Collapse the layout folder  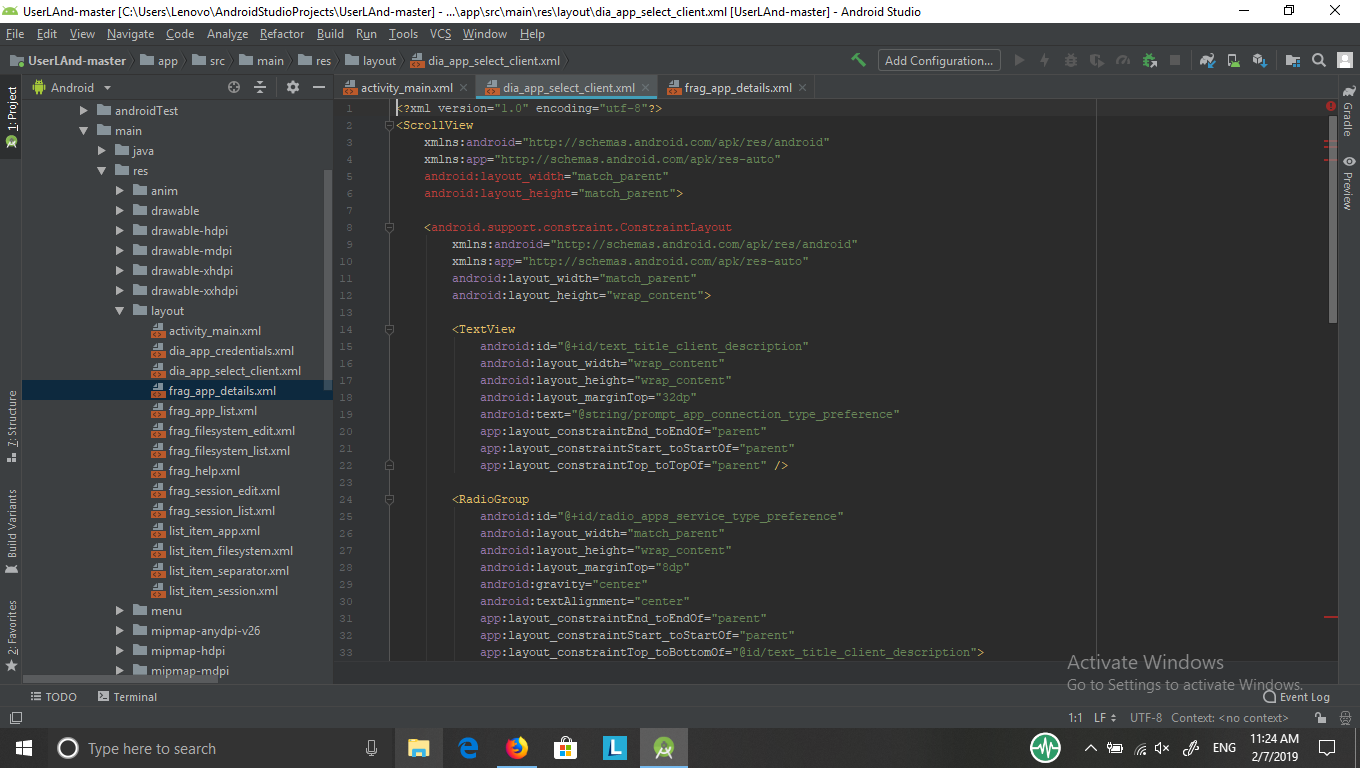120,310
